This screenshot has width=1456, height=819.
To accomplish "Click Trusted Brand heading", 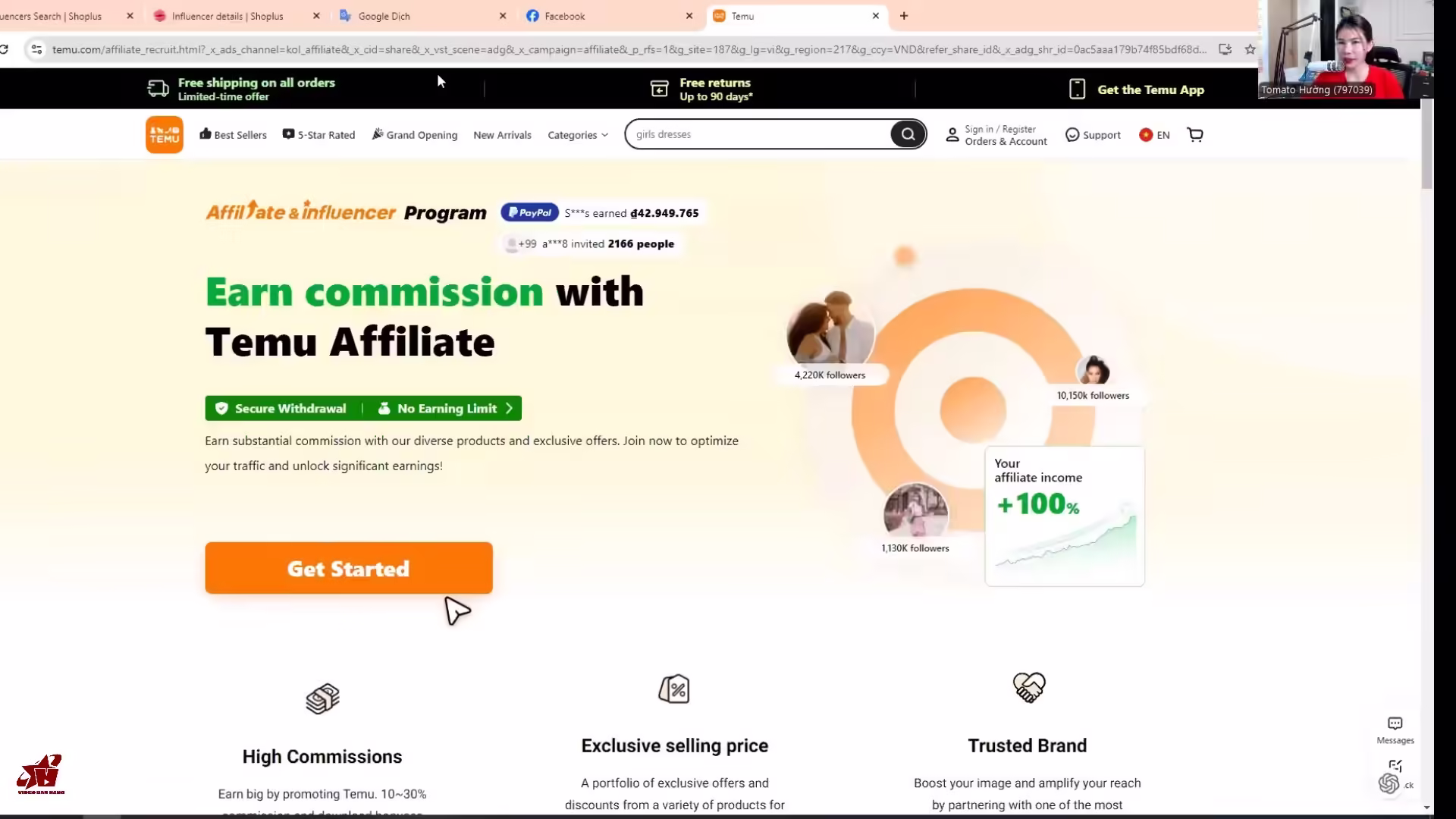I will coord(1028,745).
